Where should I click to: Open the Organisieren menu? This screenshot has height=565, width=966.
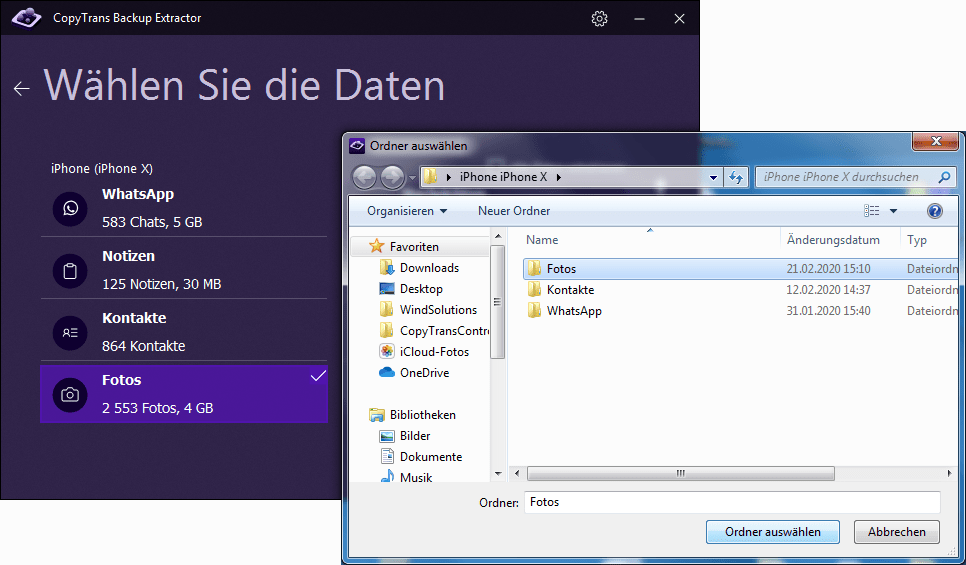pos(407,211)
